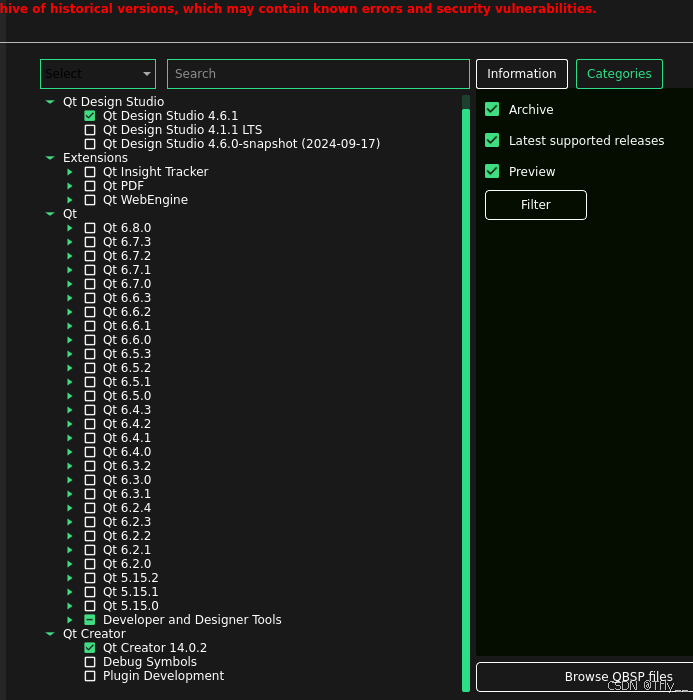Expand the Qt 6.7.0 node
This screenshot has height=700, width=693.
point(70,284)
